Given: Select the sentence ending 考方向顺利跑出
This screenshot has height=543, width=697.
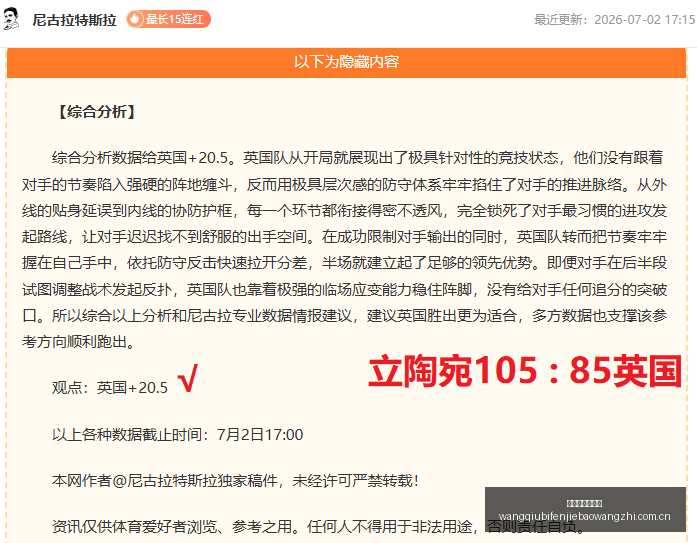Looking at the screenshot, I should click(x=78, y=342).
